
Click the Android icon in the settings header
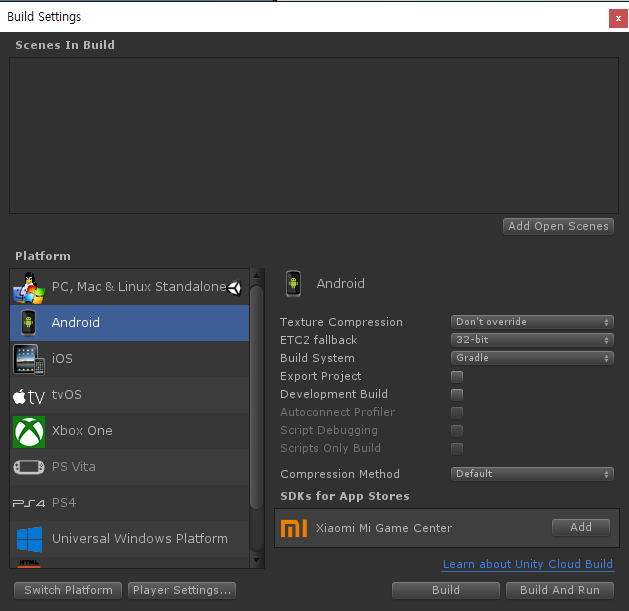point(293,284)
